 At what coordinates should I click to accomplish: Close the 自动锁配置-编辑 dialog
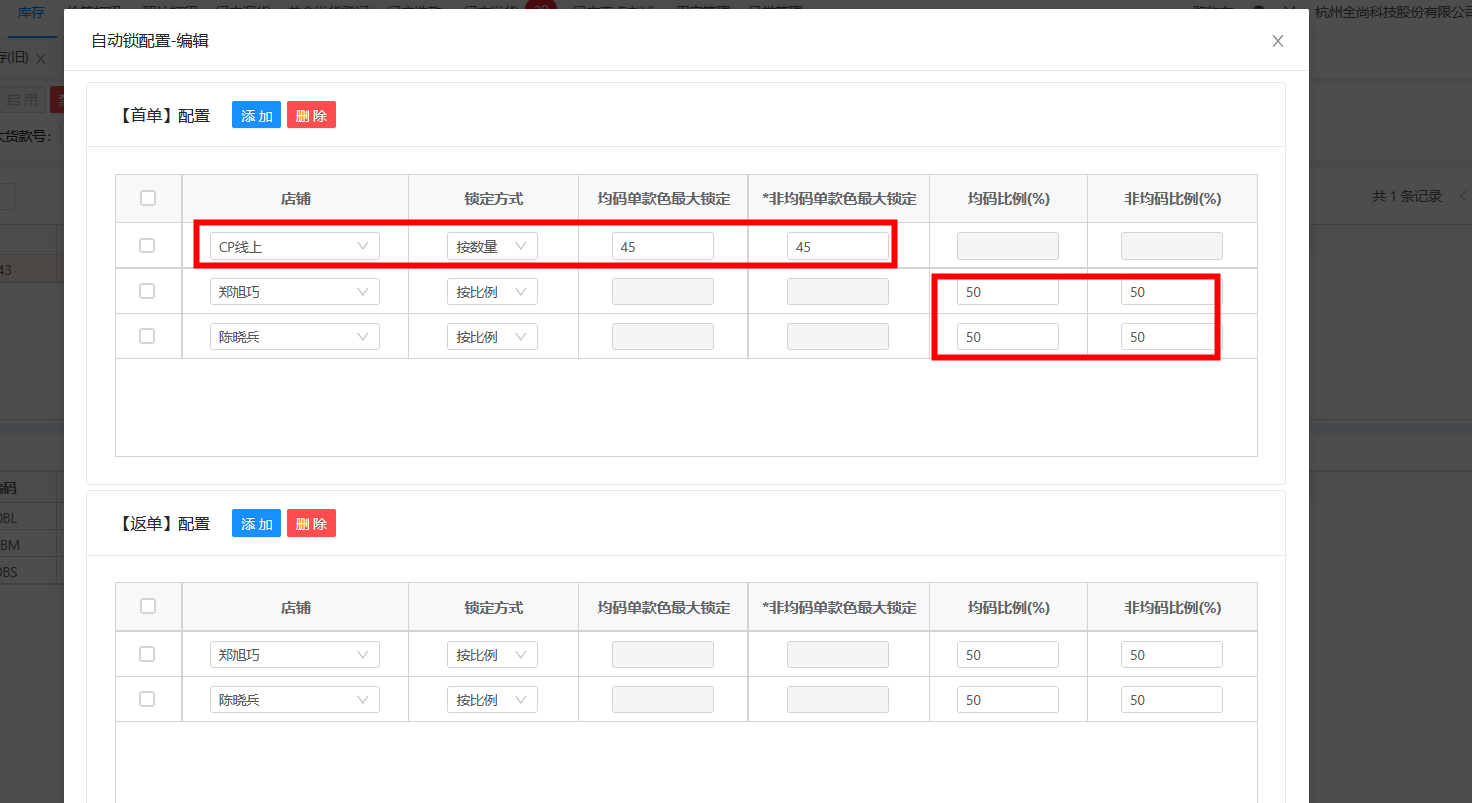(x=1277, y=41)
